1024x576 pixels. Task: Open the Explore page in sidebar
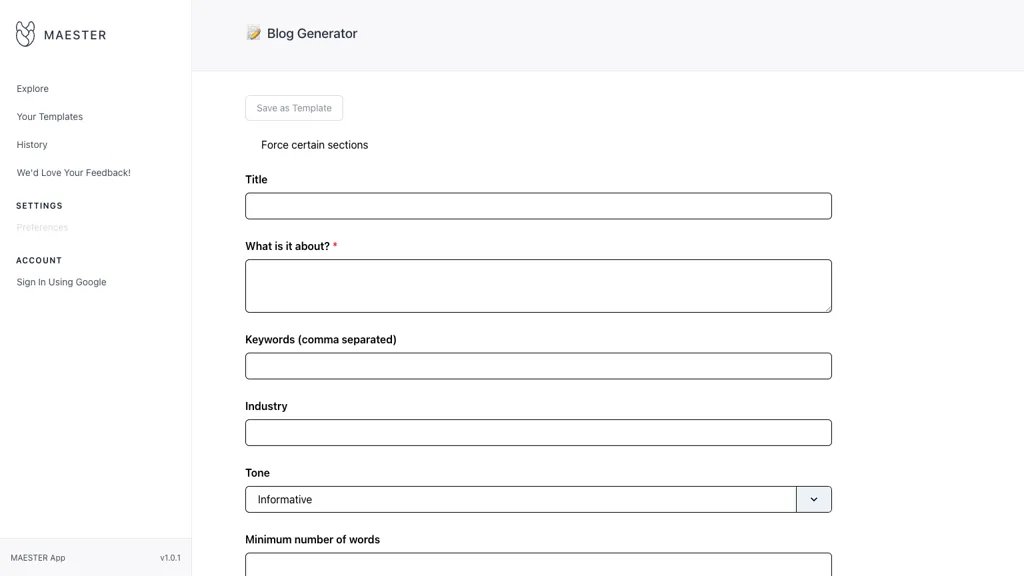(x=32, y=89)
